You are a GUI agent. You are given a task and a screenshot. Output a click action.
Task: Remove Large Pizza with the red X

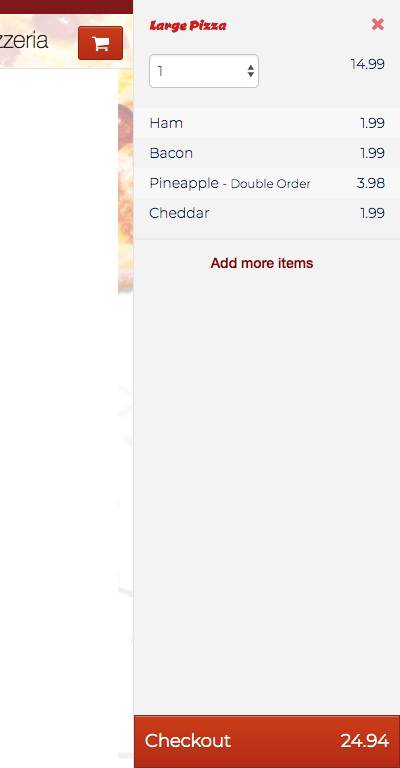(x=377, y=24)
